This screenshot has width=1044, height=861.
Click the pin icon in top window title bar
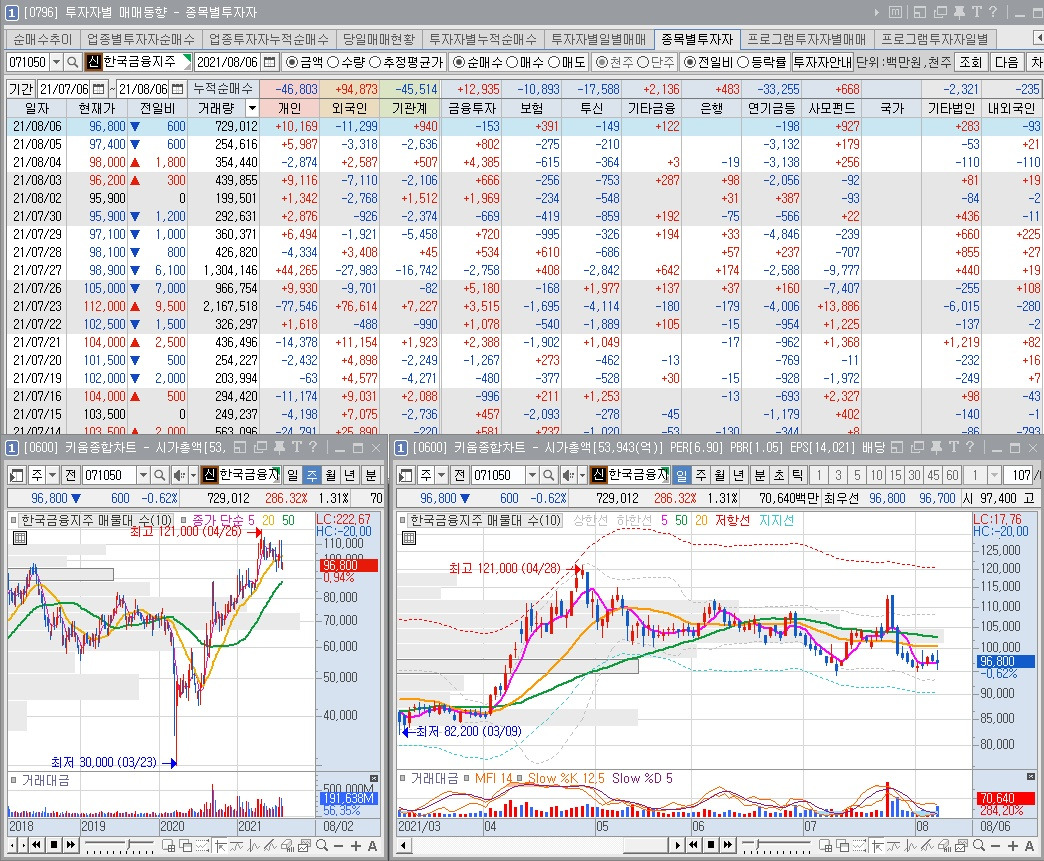coord(959,12)
